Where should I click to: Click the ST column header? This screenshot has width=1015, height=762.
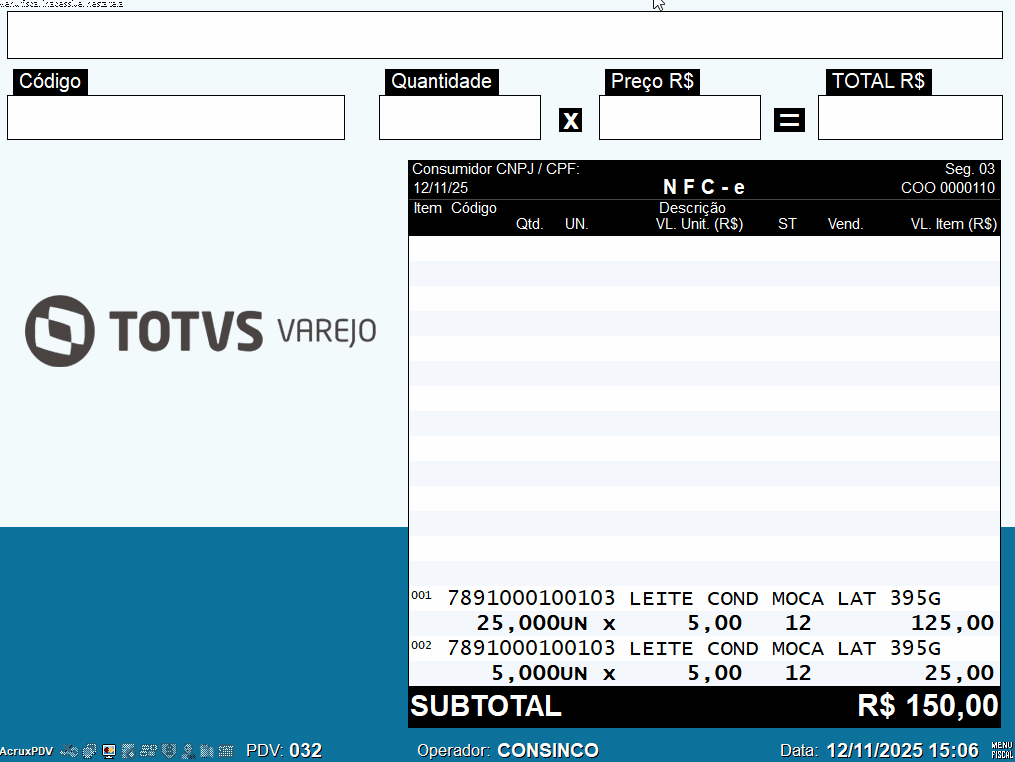coord(787,224)
